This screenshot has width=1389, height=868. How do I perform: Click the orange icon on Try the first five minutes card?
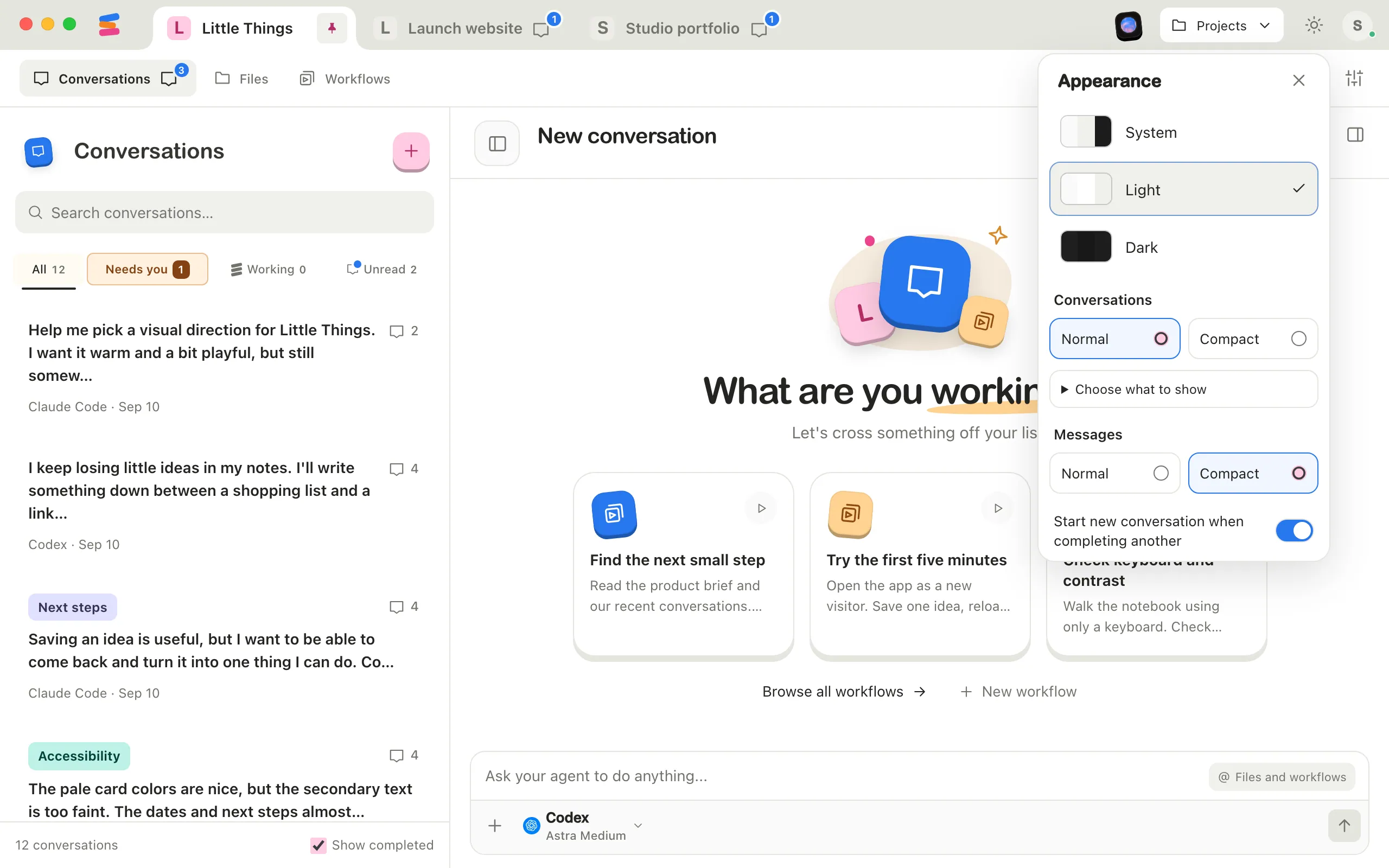tap(851, 514)
